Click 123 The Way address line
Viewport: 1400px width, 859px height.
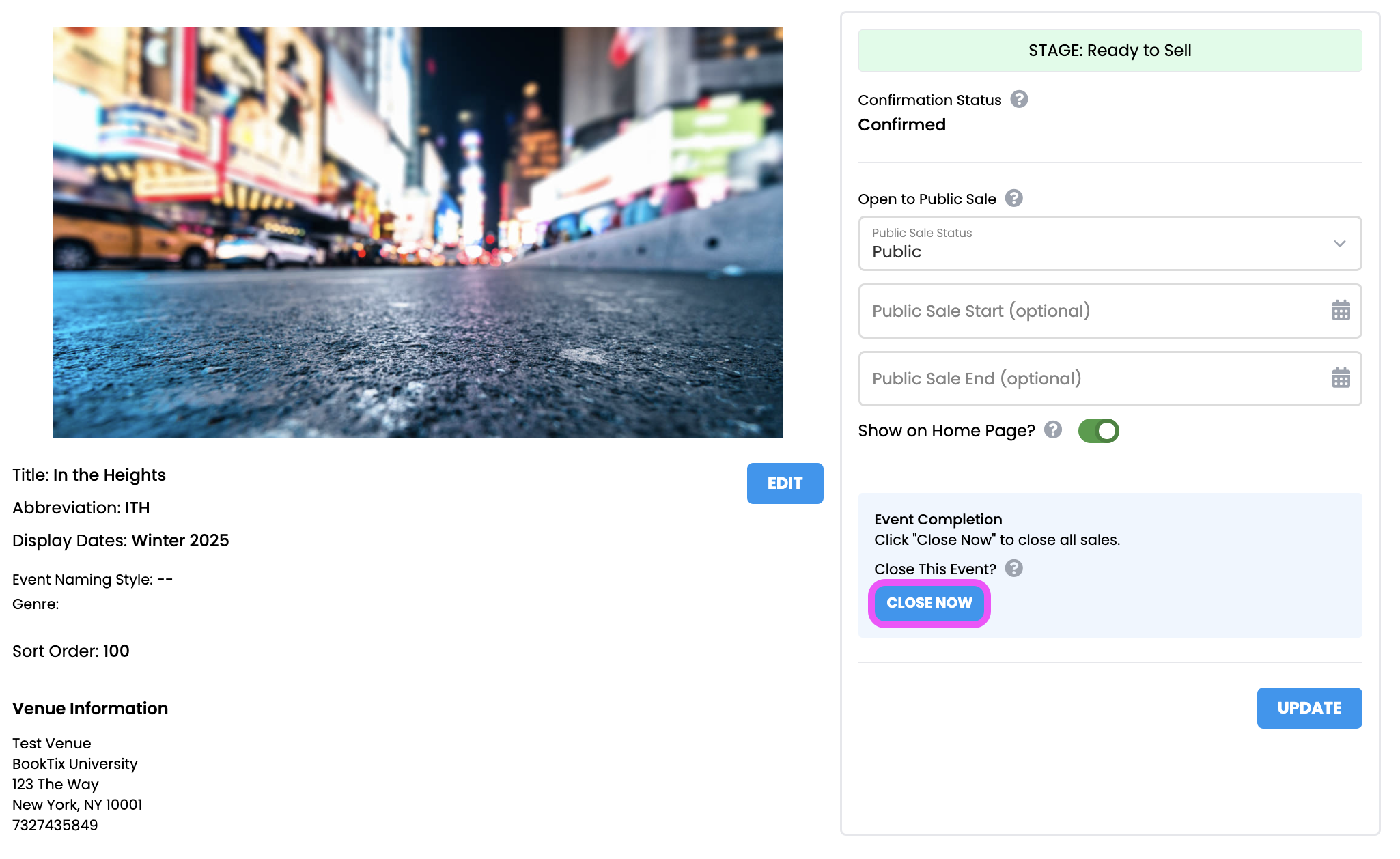[x=55, y=785]
